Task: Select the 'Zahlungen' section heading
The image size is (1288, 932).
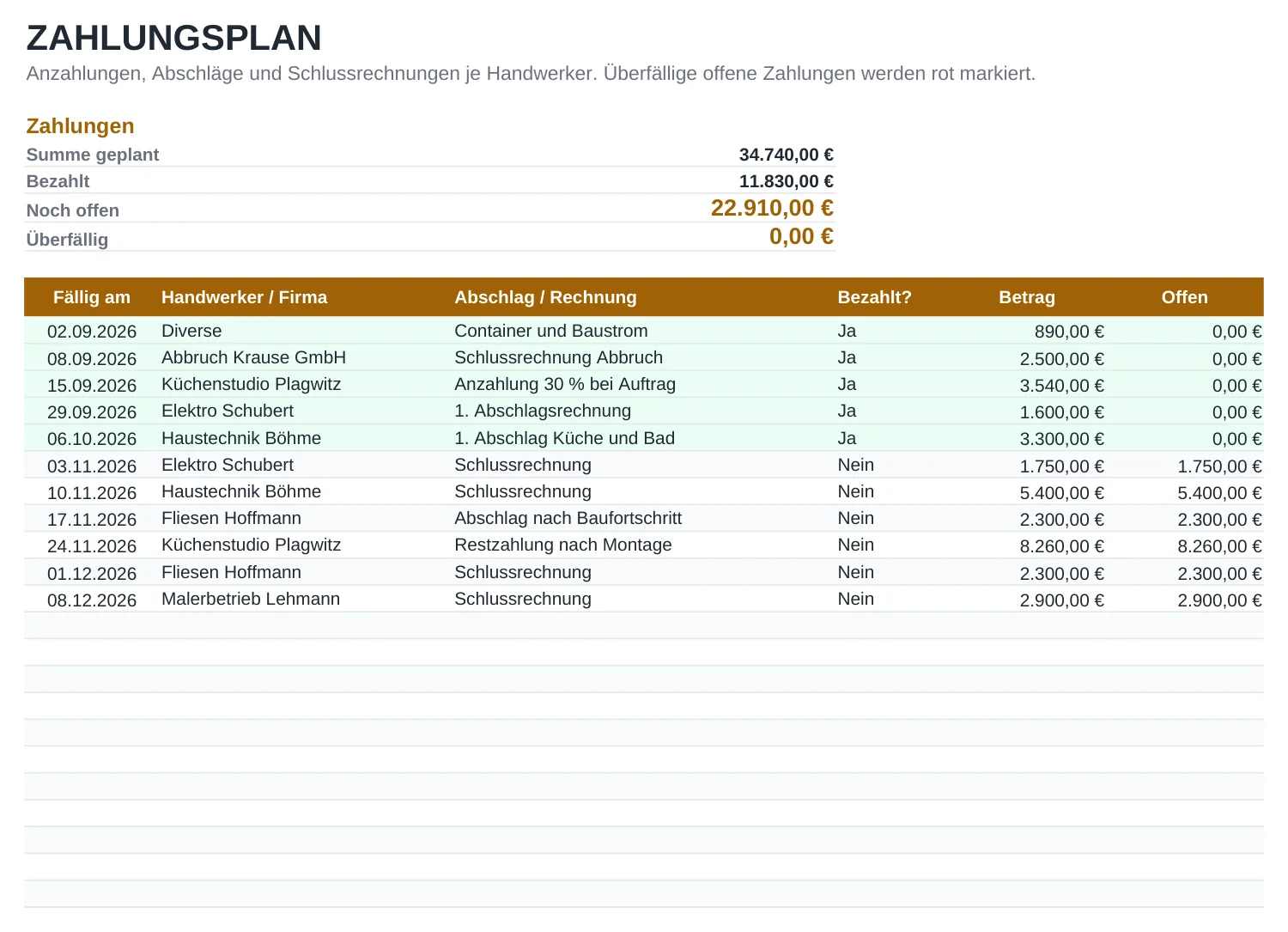Action: pyautogui.click(x=80, y=126)
